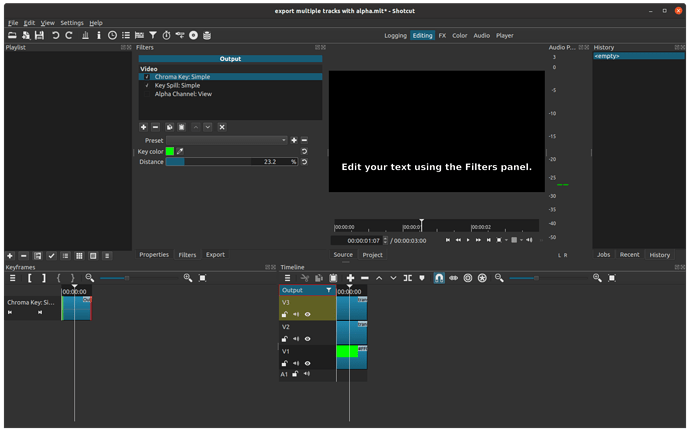Move filter down with chevron button
The height and width of the screenshot is (432, 690).
click(208, 127)
